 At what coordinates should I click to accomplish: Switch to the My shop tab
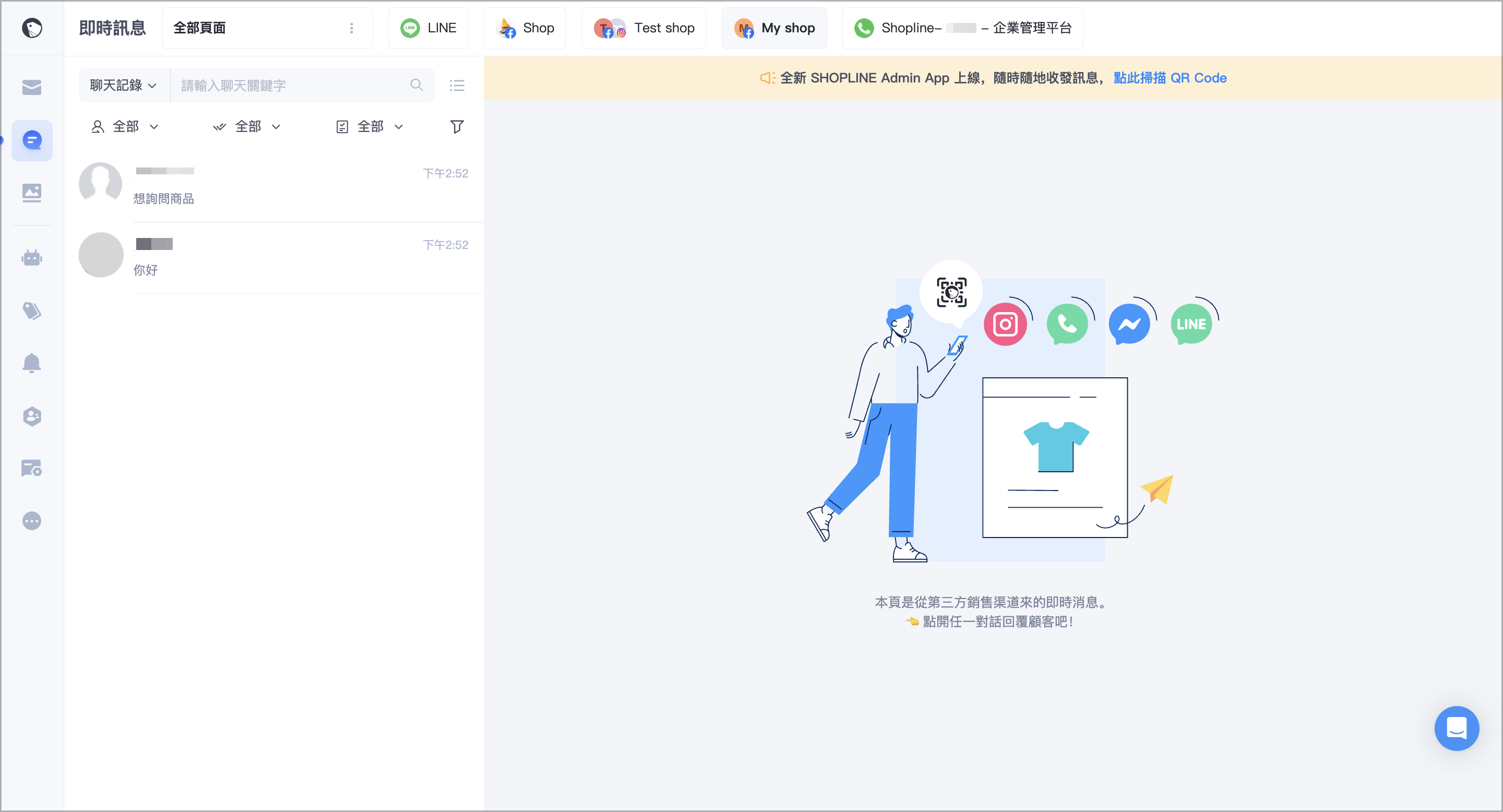pyautogui.click(x=774, y=28)
